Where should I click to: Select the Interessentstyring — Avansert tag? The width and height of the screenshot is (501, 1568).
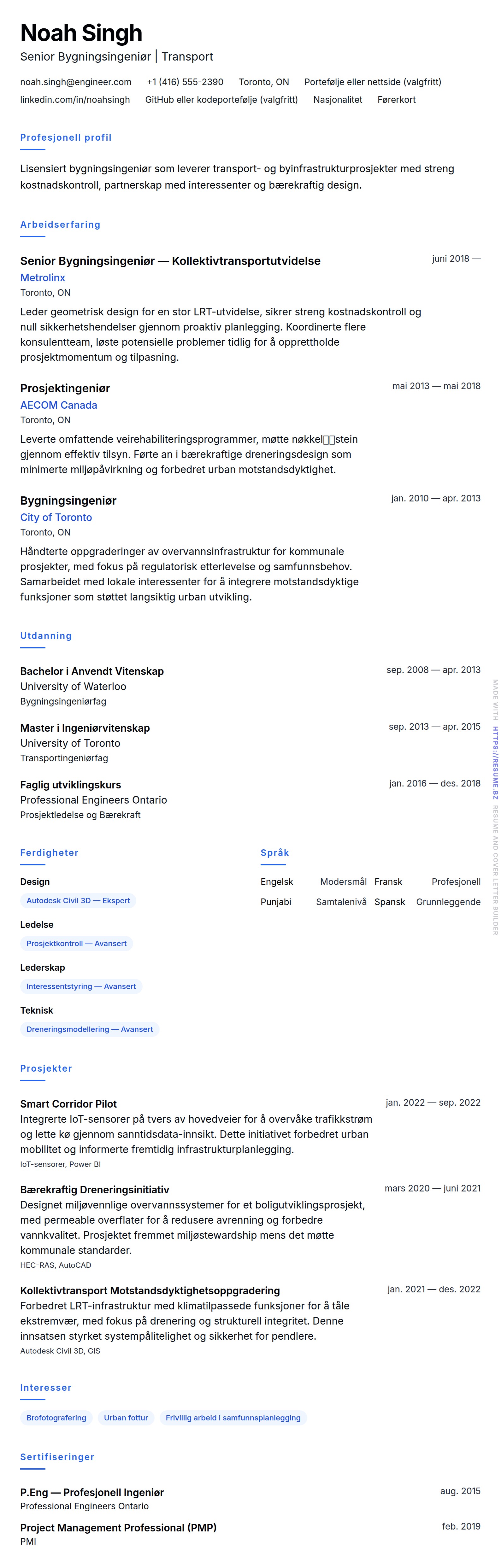81,986
